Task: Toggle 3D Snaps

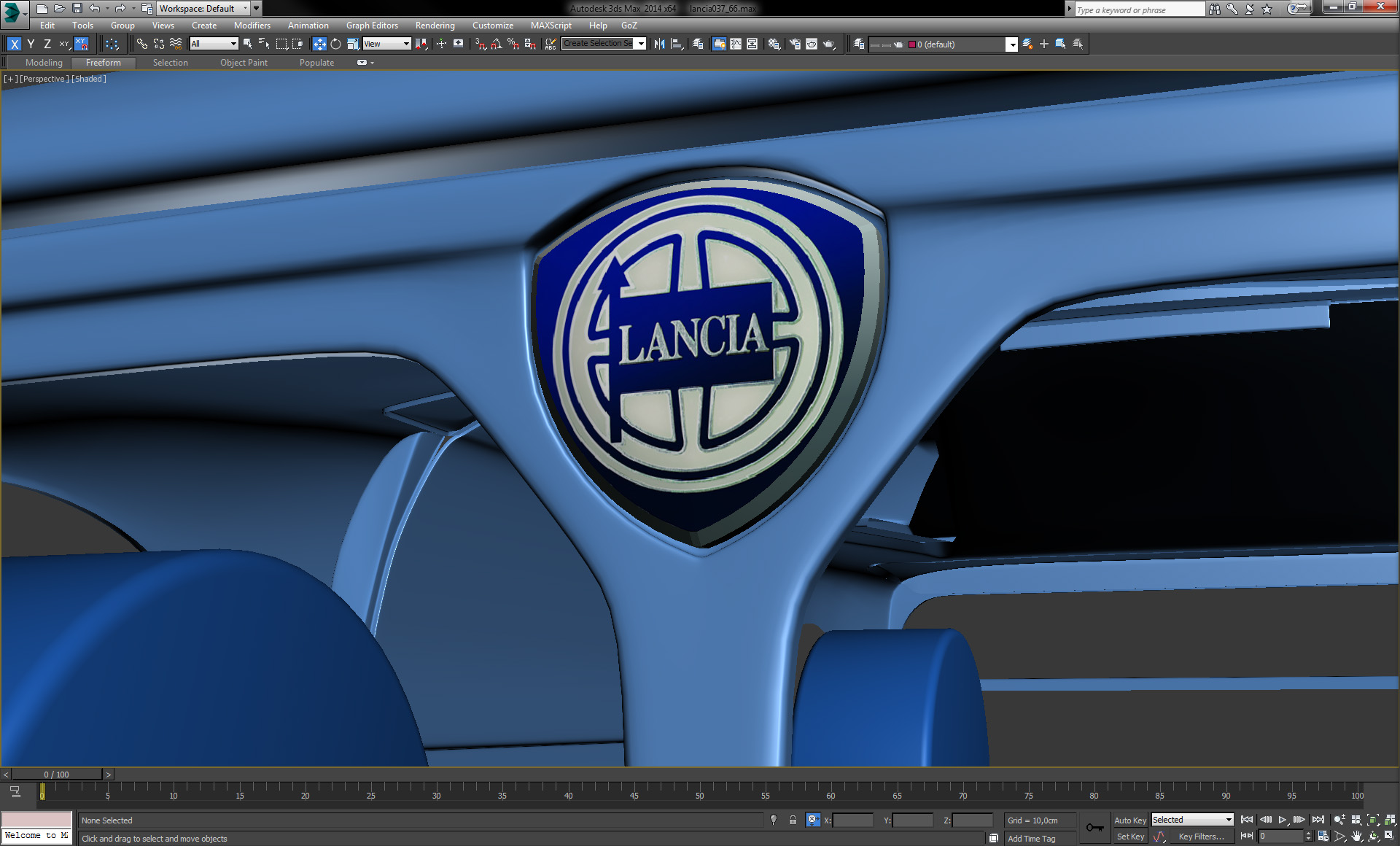Action: pyautogui.click(x=481, y=44)
